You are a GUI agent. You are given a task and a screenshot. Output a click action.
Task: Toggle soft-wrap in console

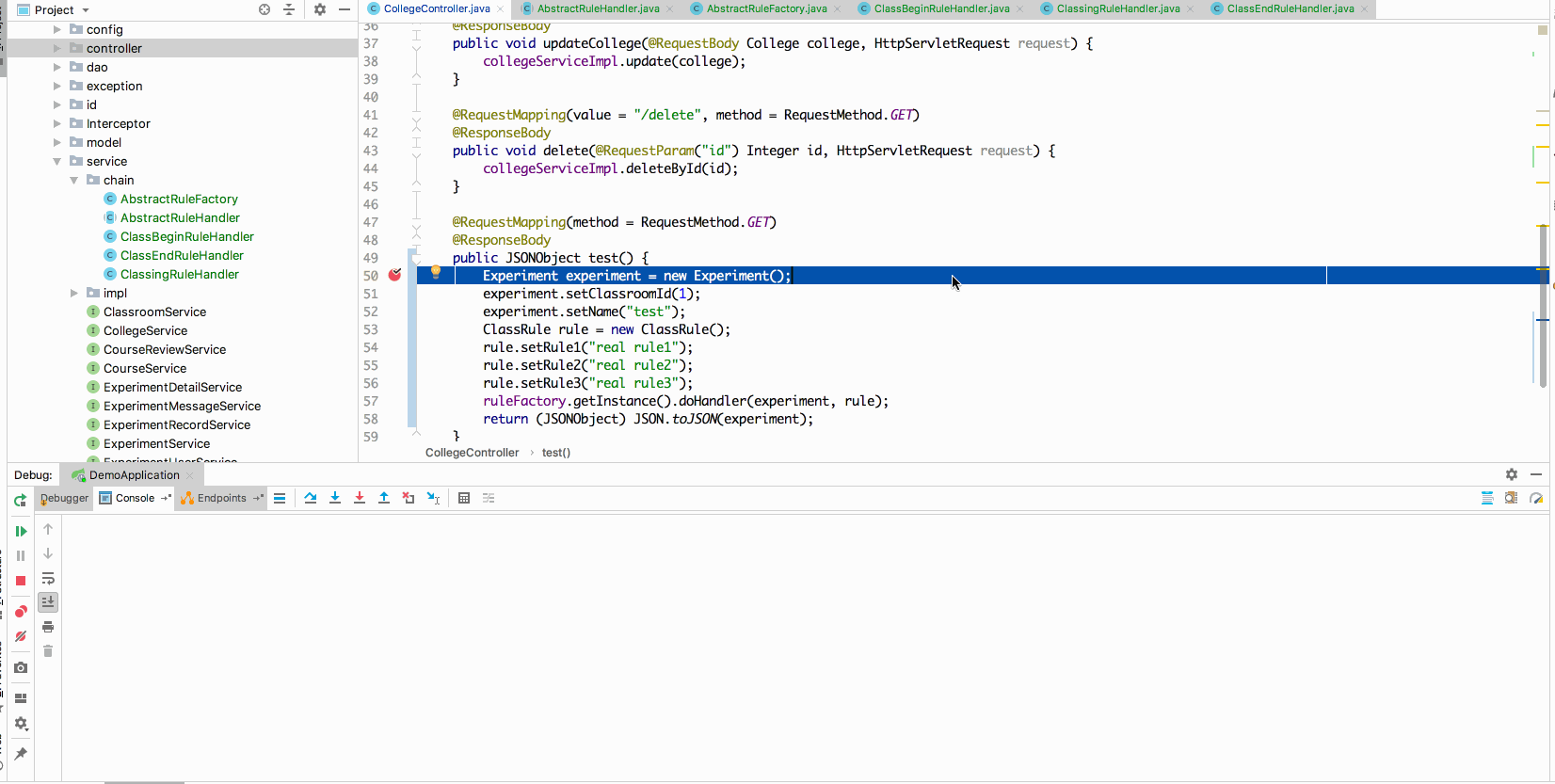click(x=48, y=578)
